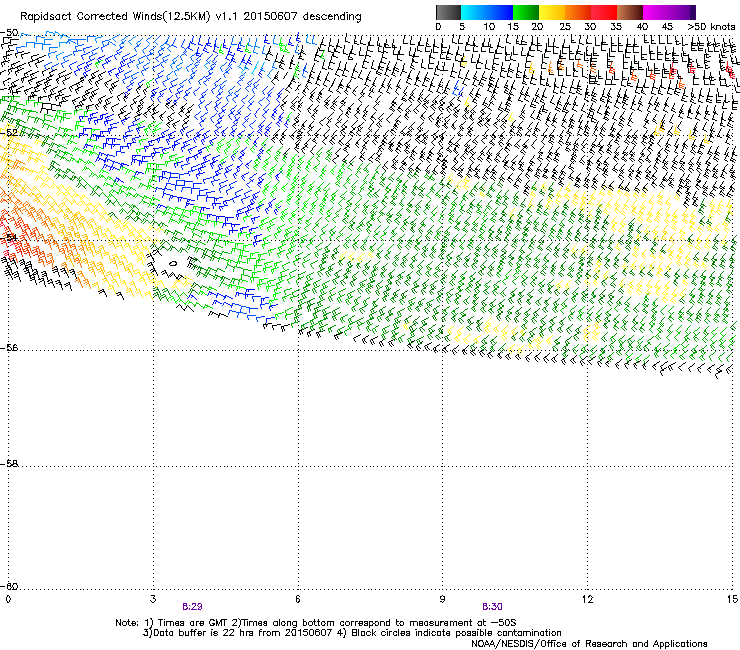
Task: Select the '-58' latitude axis label
Action: pyautogui.click(x=9, y=464)
